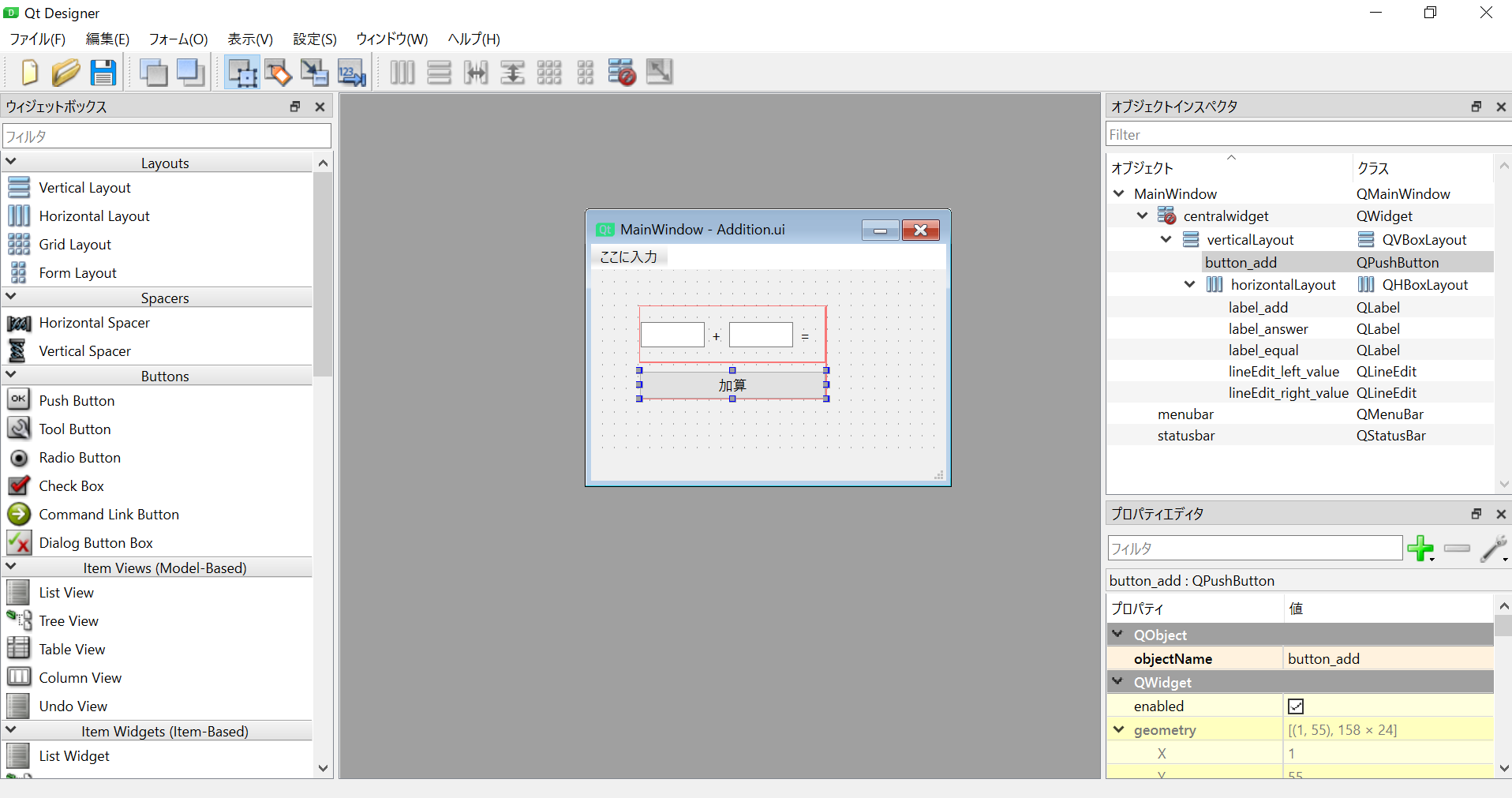1512x798 pixels.
Task: Expand the geometry property row
Action: pyautogui.click(x=1120, y=729)
